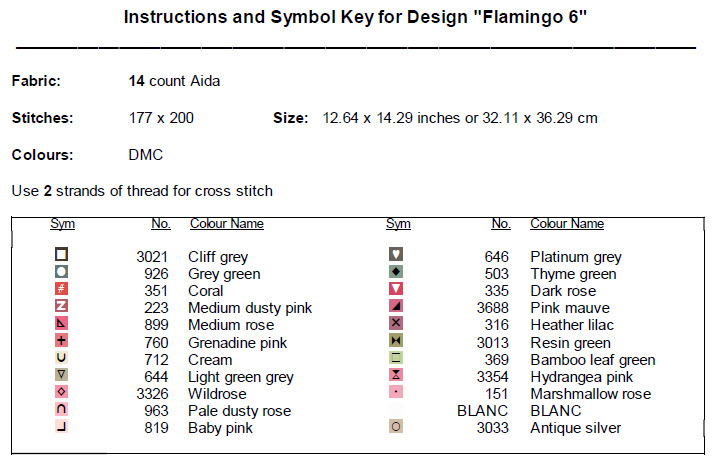Click the stitches value 177 x 200
The height and width of the screenshot is (463, 713).
[x=162, y=118]
